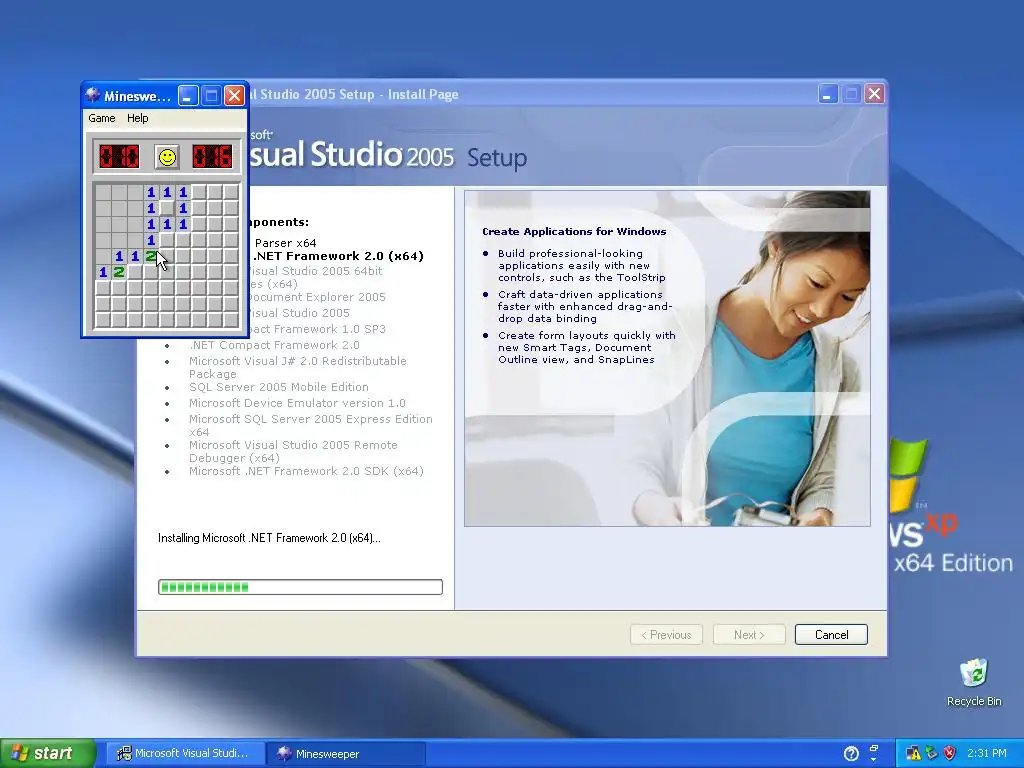
Task: Open the Game menu in Minesweeper
Action: coord(102,118)
